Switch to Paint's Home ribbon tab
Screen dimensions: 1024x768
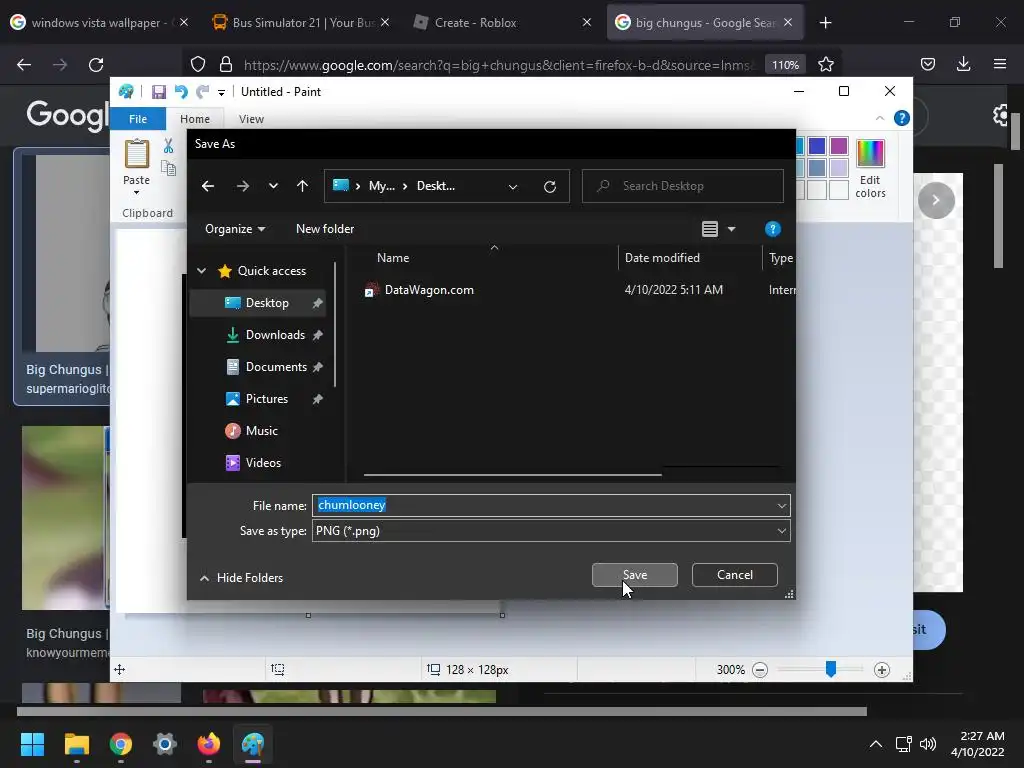tap(195, 119)
